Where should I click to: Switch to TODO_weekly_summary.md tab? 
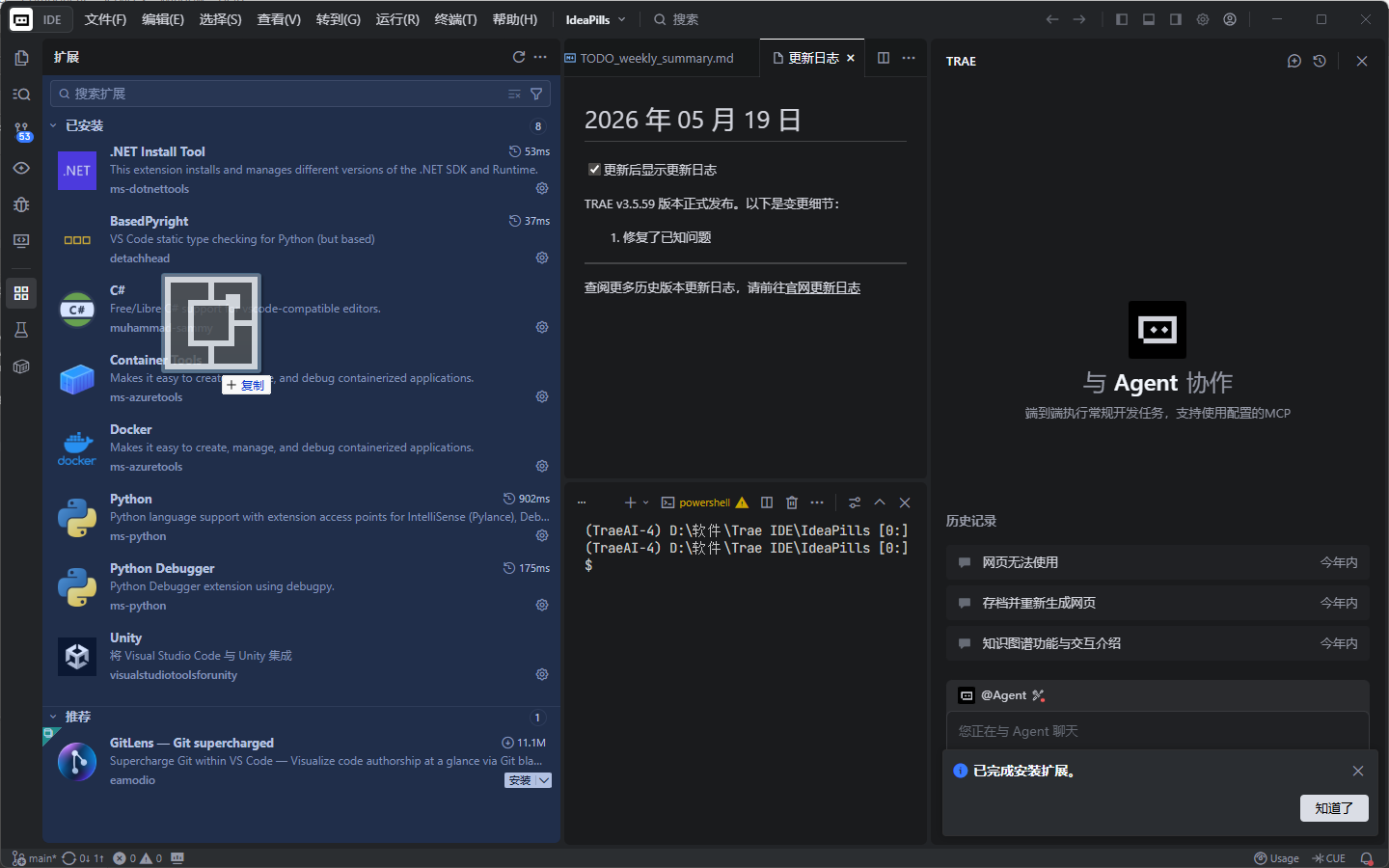(x=658, y=58)
